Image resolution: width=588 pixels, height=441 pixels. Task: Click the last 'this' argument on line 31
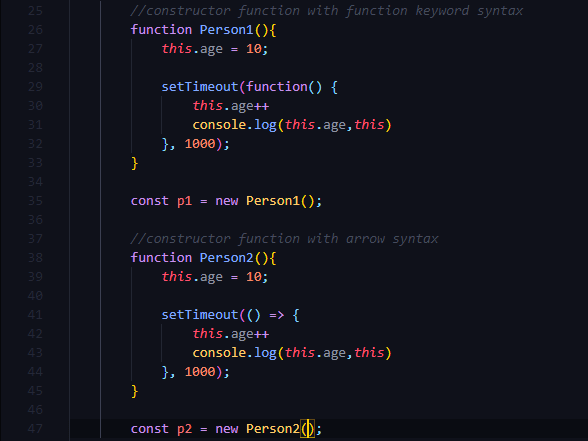click(369, 124)
